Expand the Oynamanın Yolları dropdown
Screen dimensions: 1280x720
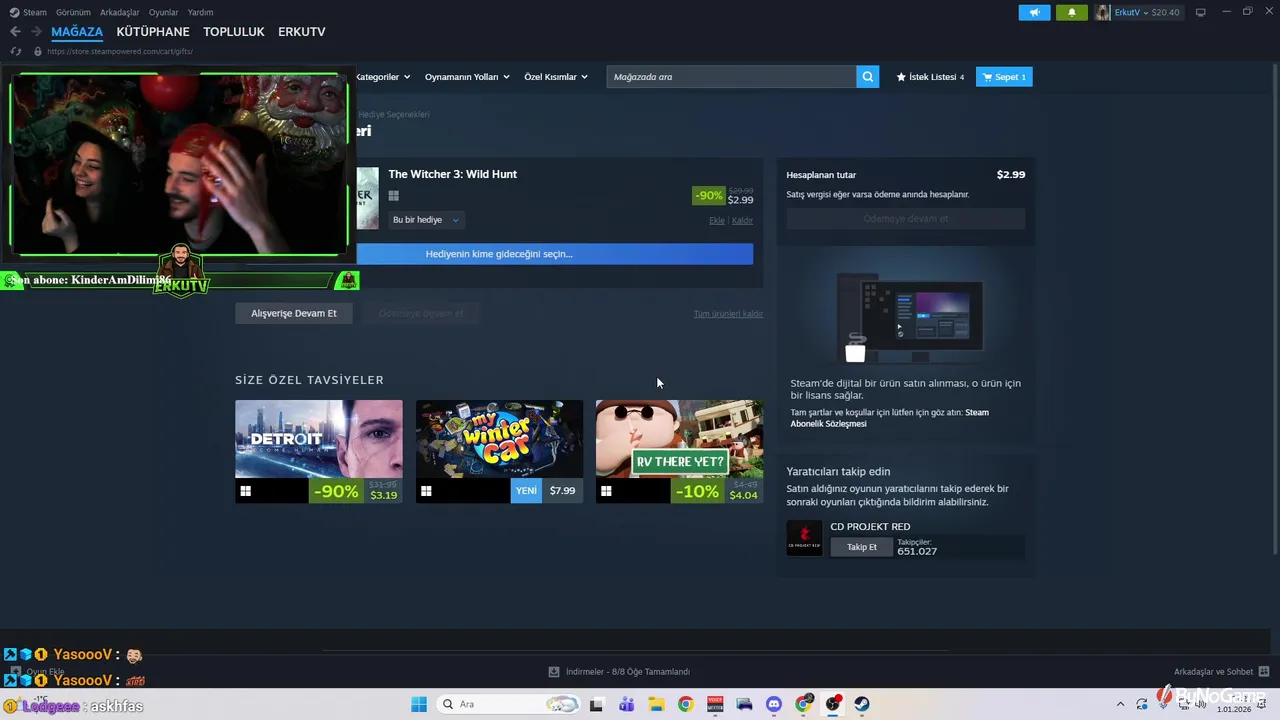(467, 77)
